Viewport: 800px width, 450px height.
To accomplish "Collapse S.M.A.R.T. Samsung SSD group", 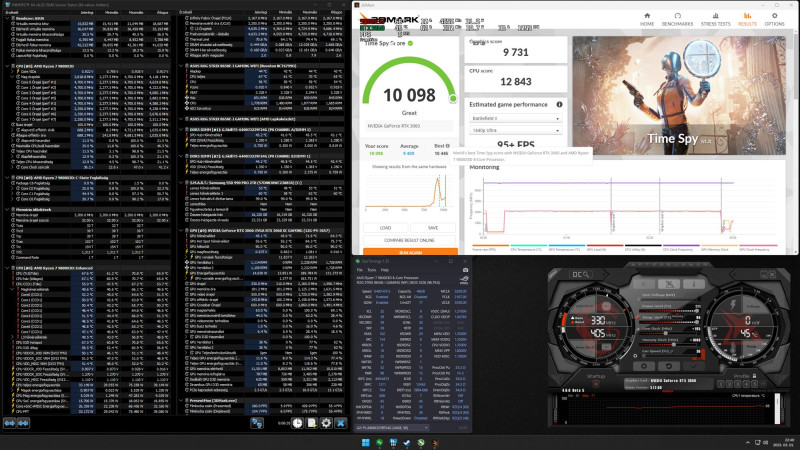I will (182, 182).
